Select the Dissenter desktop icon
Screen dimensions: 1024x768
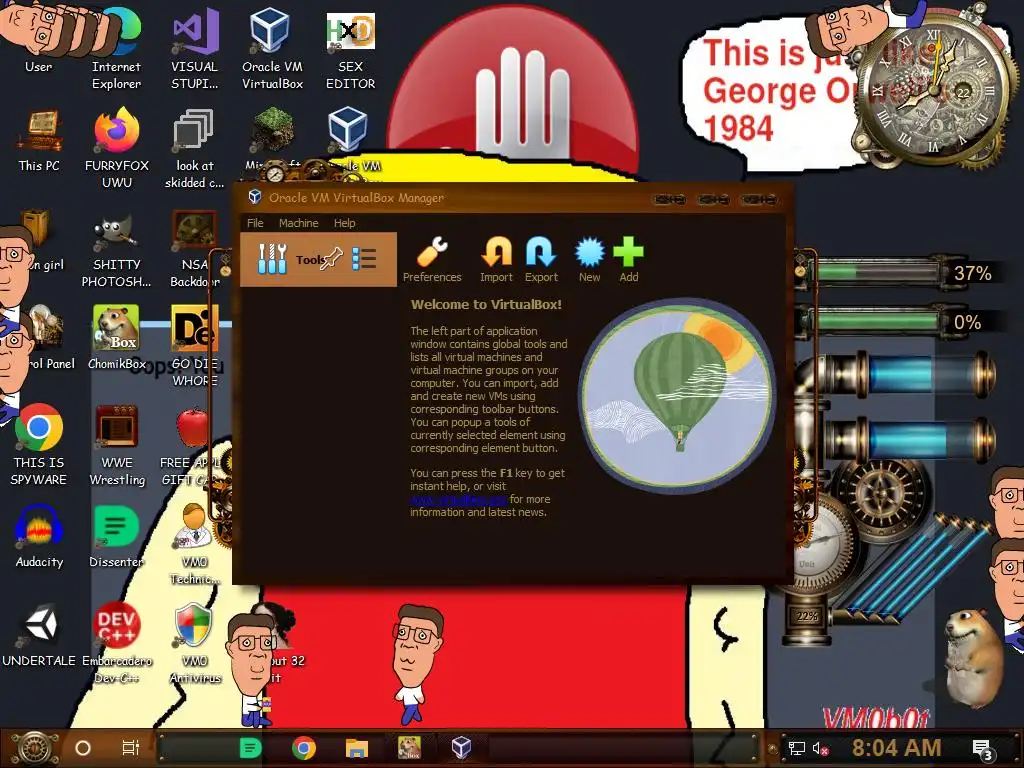pos(116,536)
